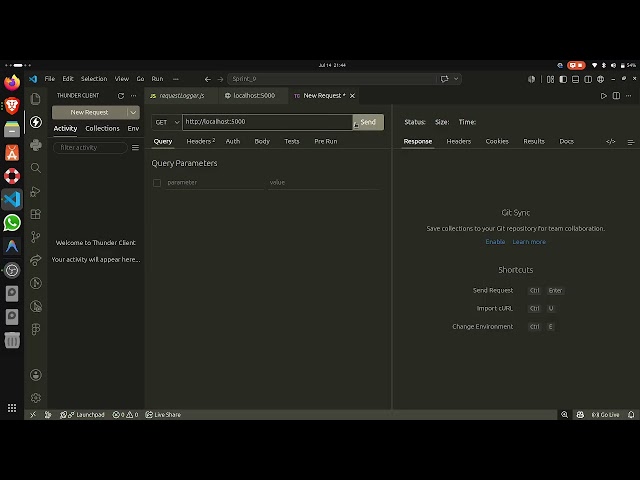640x480 pixels.
Task: Split the editor to the right
Action: coord(616,96)
